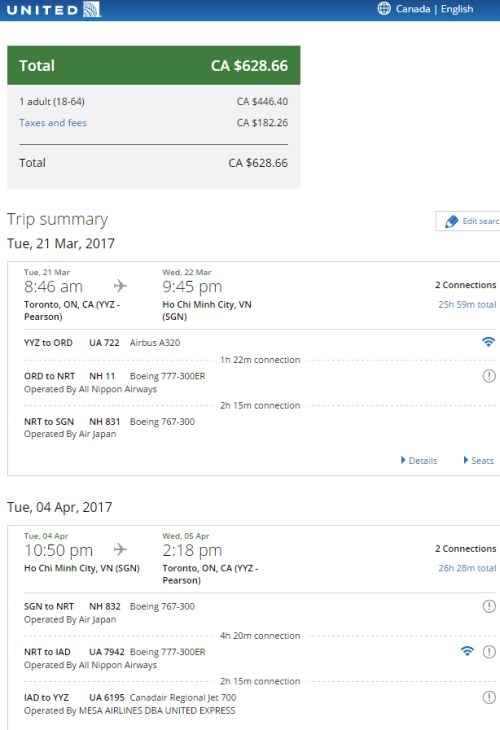
Task: Click the Wi-Fi icon on flight UA 722
Action: (488, 342)
